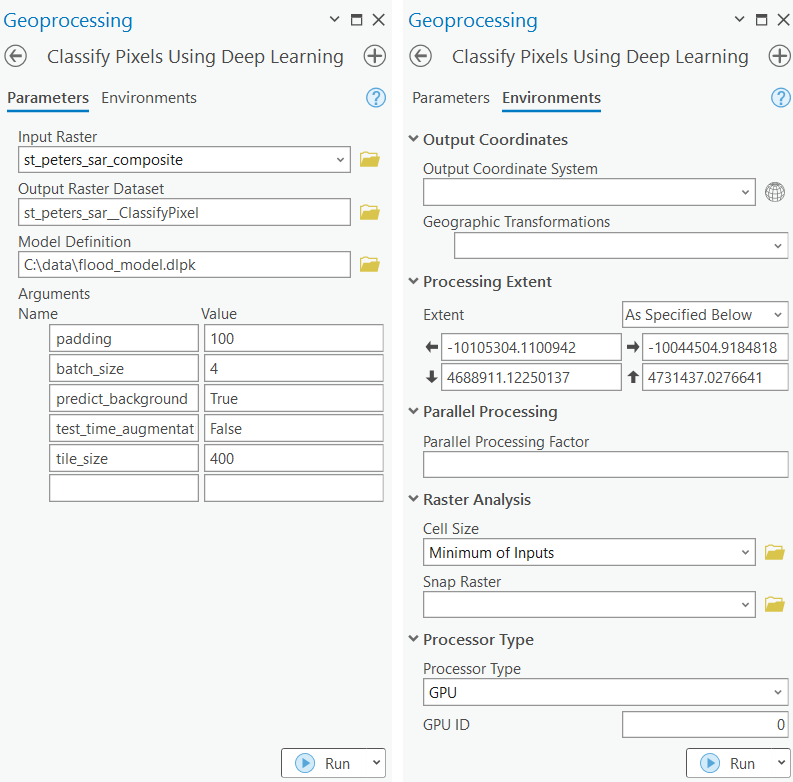Screen dimensions: 793x782
Task: Open the Extent dropdown As Specified Below
Action: [x=705, y=315]
